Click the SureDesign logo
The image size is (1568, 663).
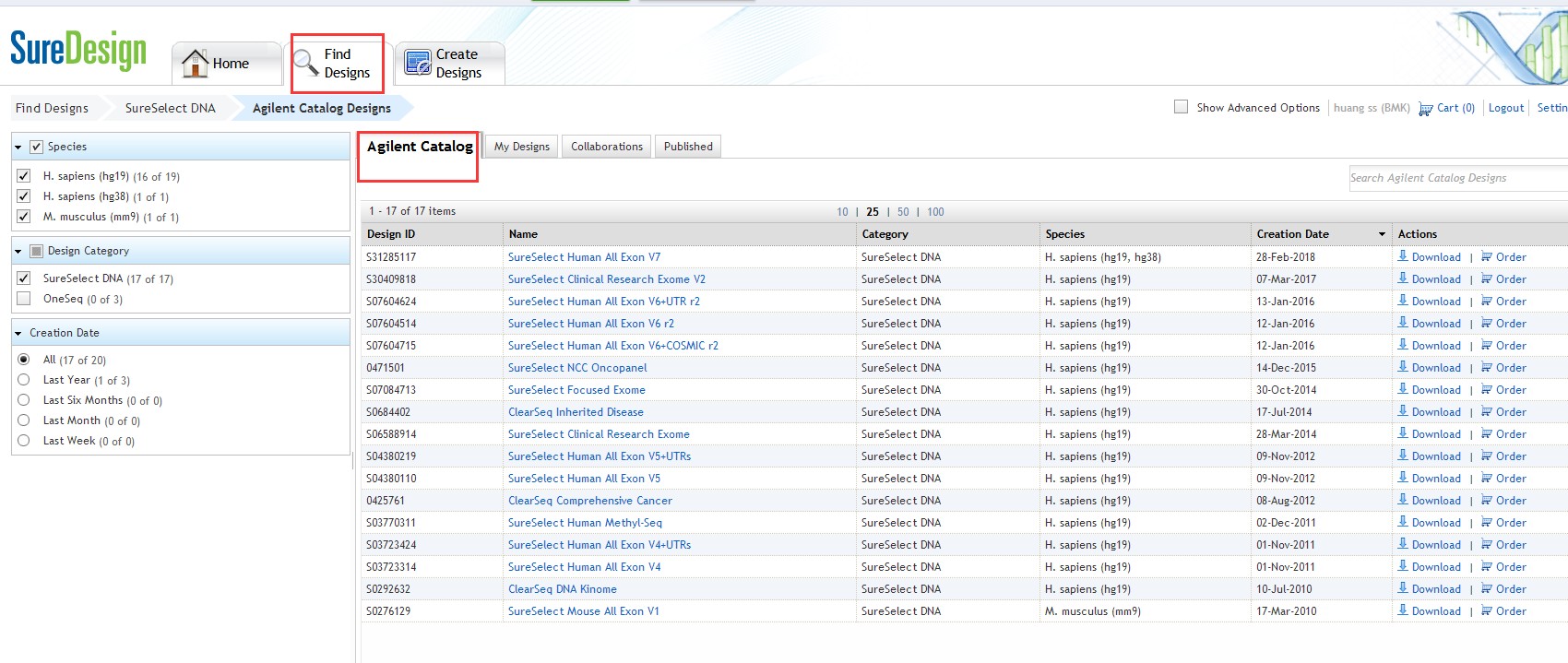(x=78, y=50)
